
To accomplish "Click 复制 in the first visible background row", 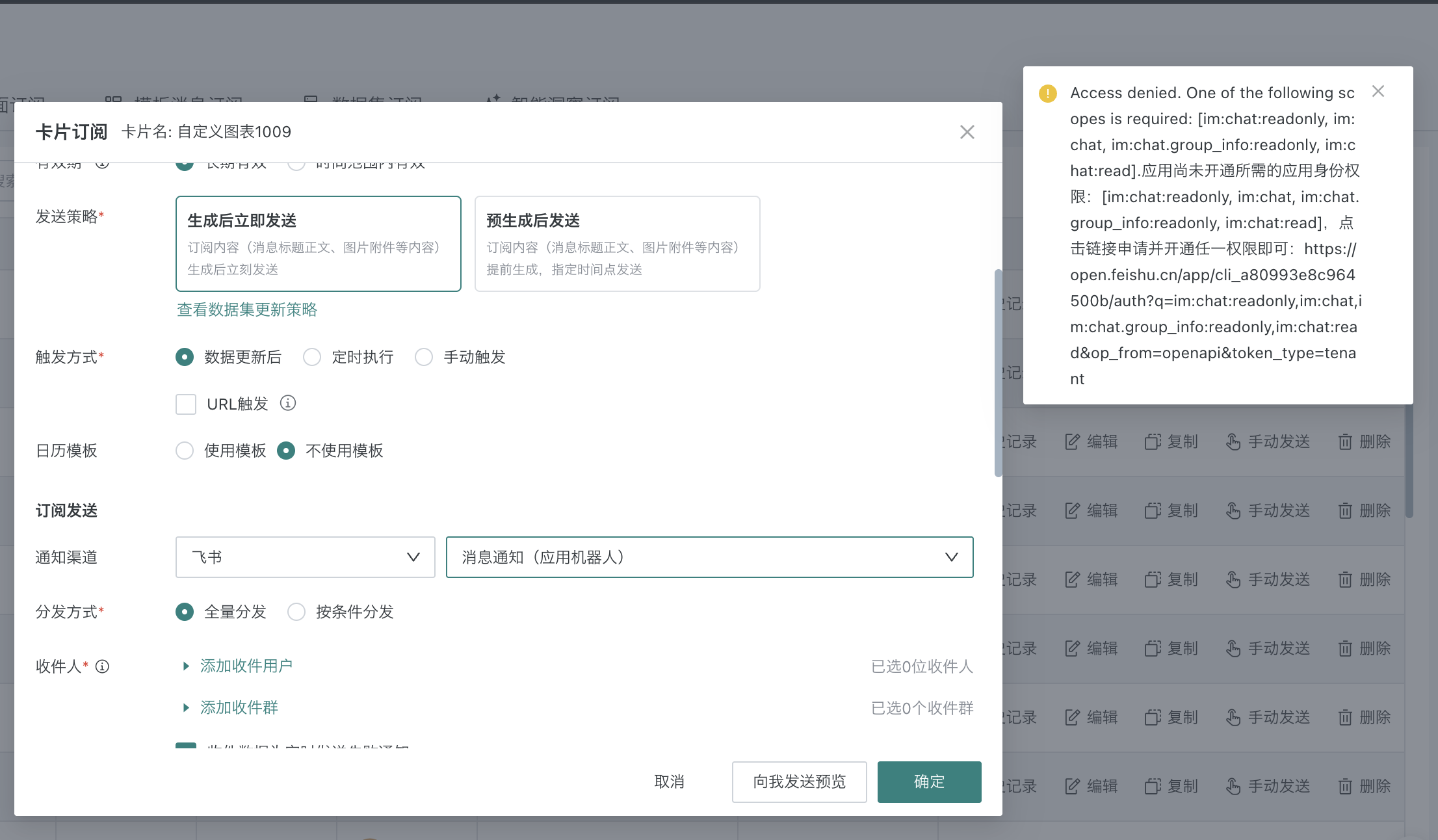I will [1171, 441].
